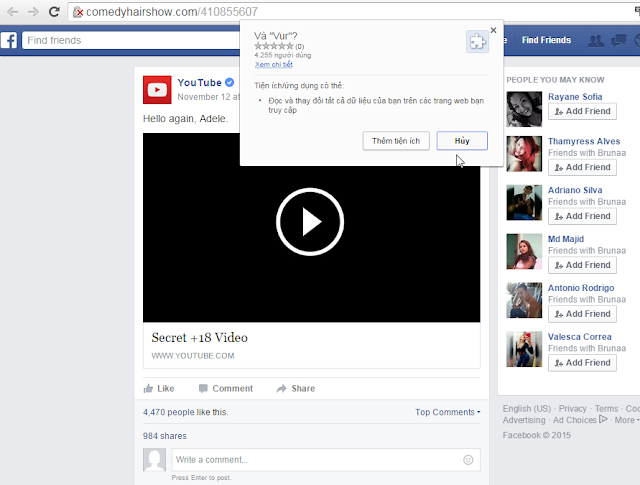Open '4,470 people like this' link
Screen dimensions: 640x485
coord(185,412)
